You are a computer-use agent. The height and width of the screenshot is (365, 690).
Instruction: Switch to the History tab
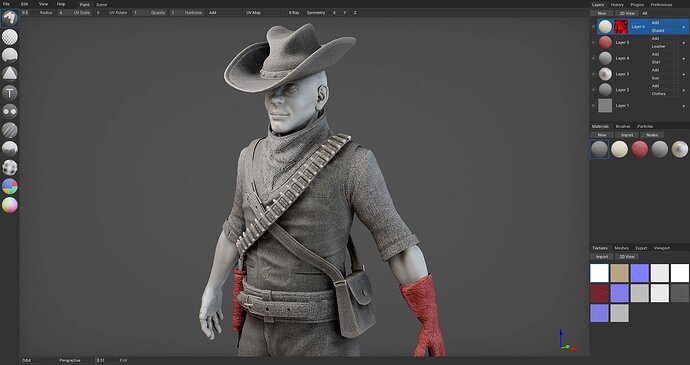(617, 4)
